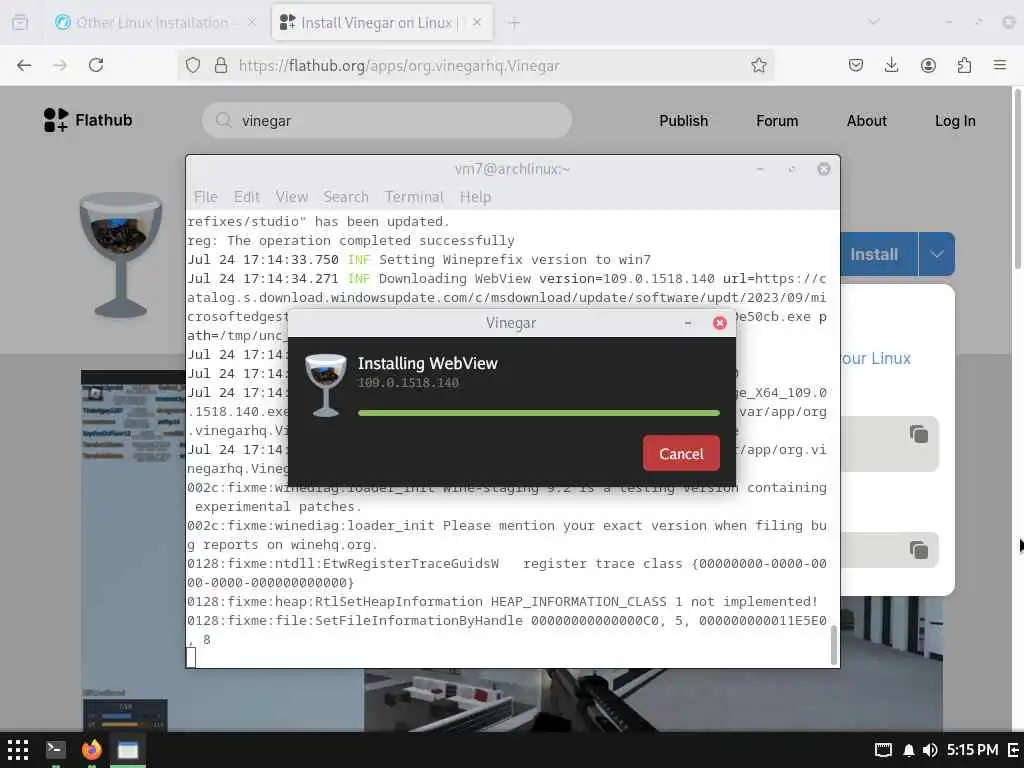The width and height of the screenshot is (1024, 768).
Task: Copy the second install command
Action: coord(919,550)
